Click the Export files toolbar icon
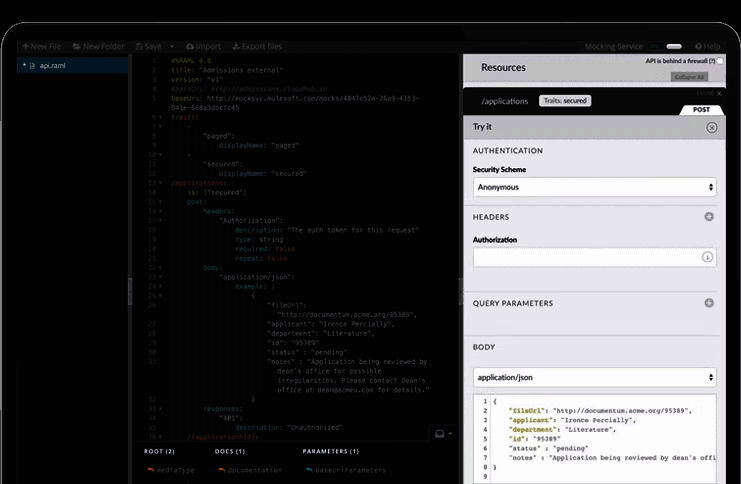 pyautogui.click(x=236, y=46)
